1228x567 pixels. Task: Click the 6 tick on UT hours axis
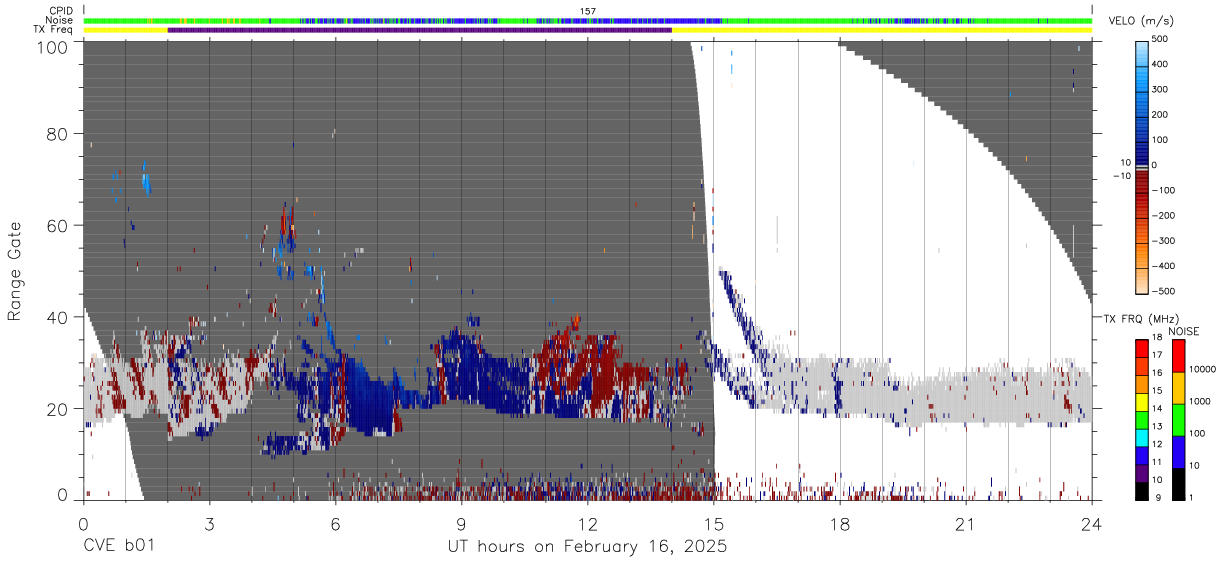(x=335, y=523)
